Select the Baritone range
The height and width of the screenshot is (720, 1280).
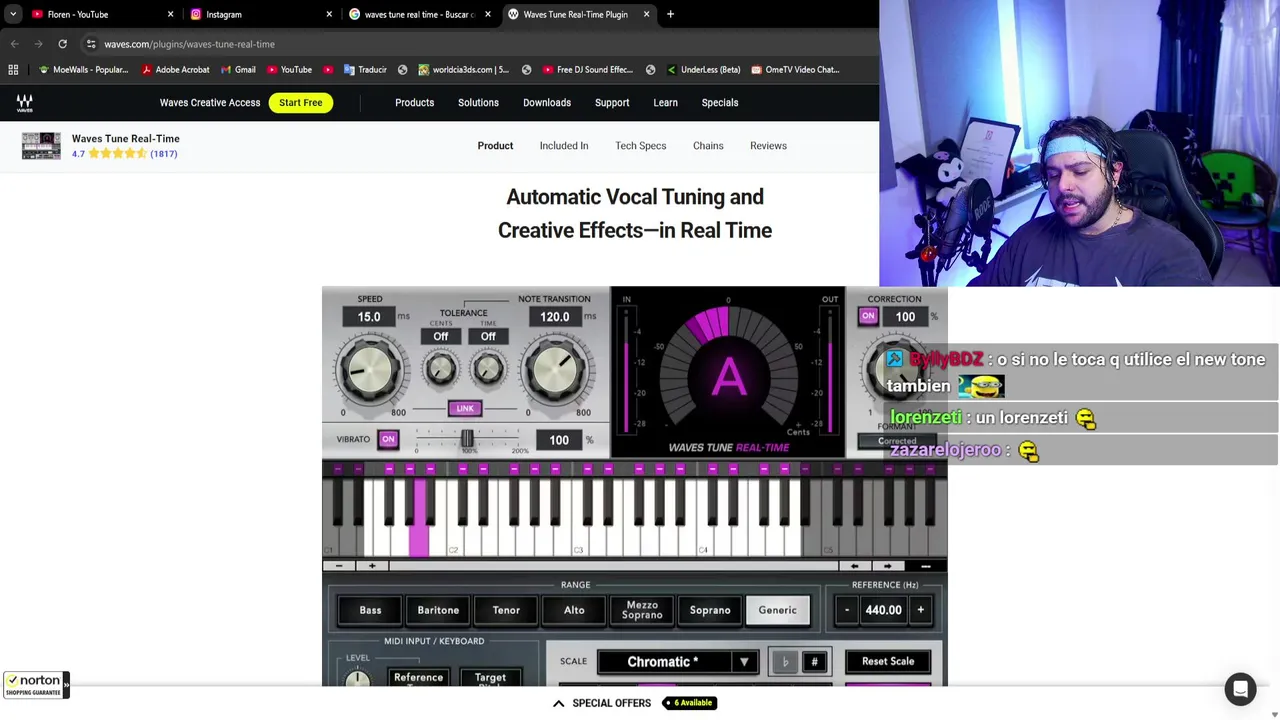(438, 610)
